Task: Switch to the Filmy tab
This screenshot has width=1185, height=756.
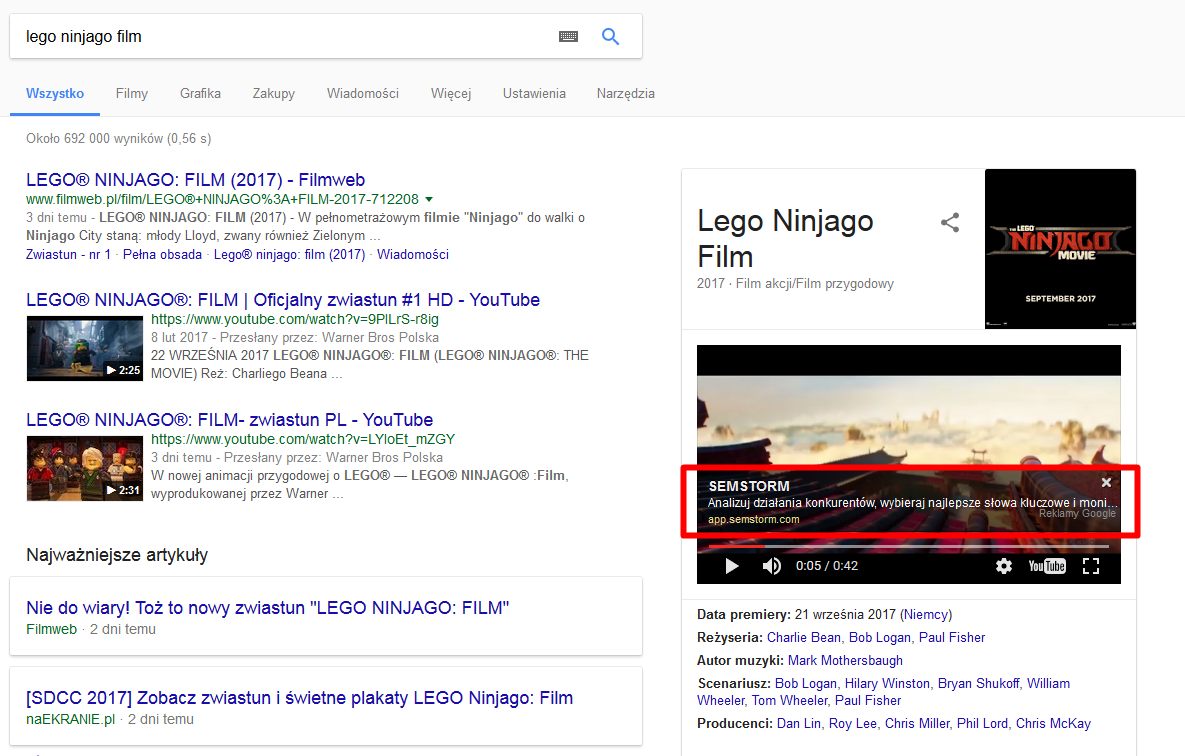Action: [131, 94]
